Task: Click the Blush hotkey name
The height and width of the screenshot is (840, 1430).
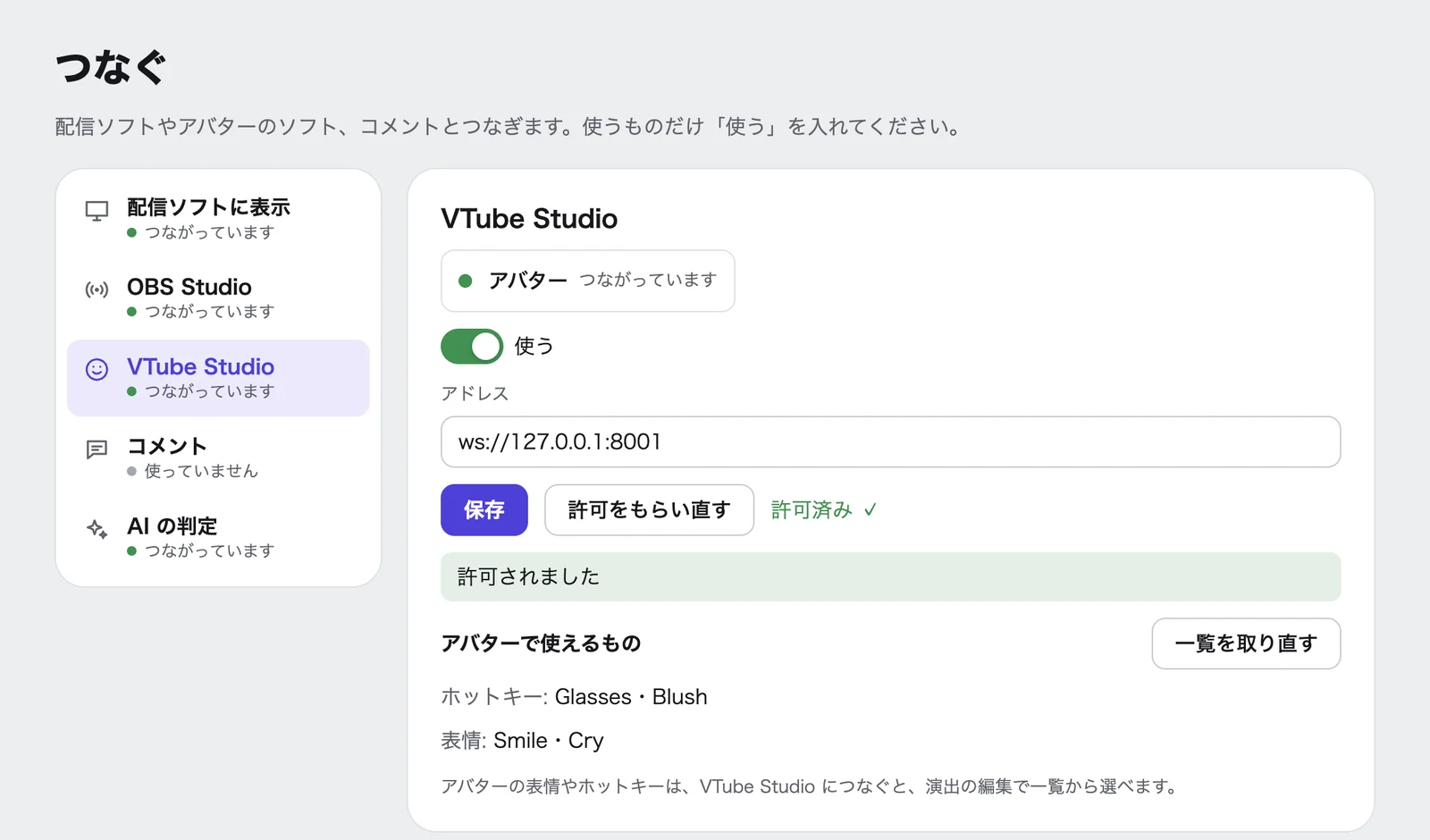Action: click(680, 697)
